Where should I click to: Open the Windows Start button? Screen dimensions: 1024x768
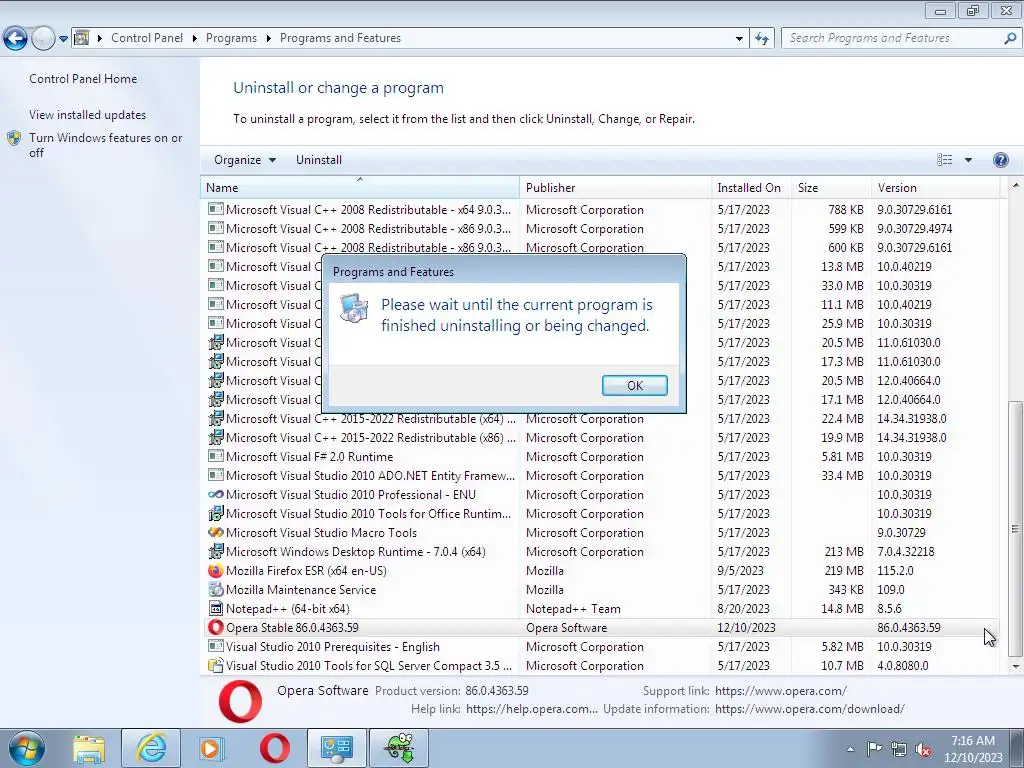(26, 748)
